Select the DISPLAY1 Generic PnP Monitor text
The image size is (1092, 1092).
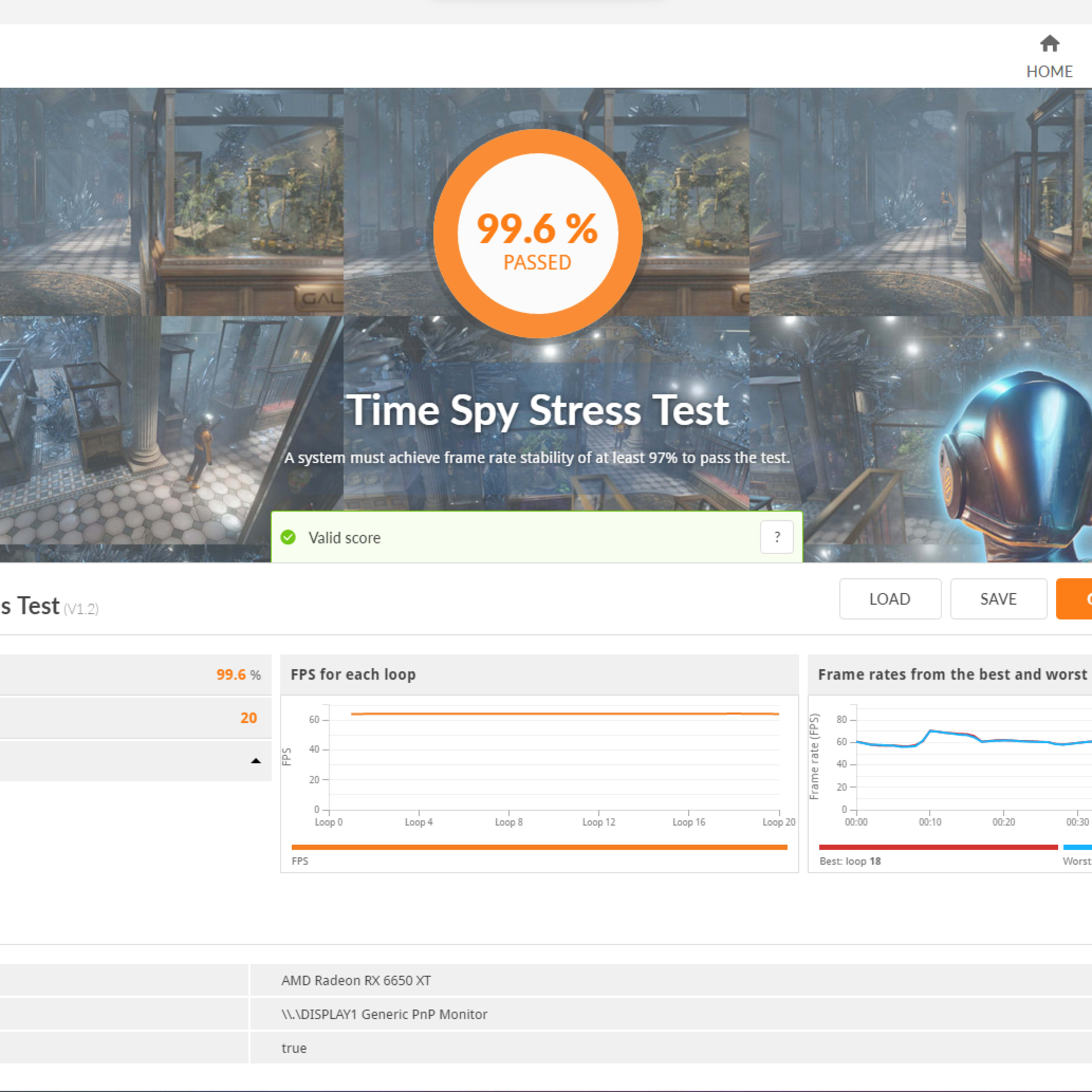click(384, 1015)
